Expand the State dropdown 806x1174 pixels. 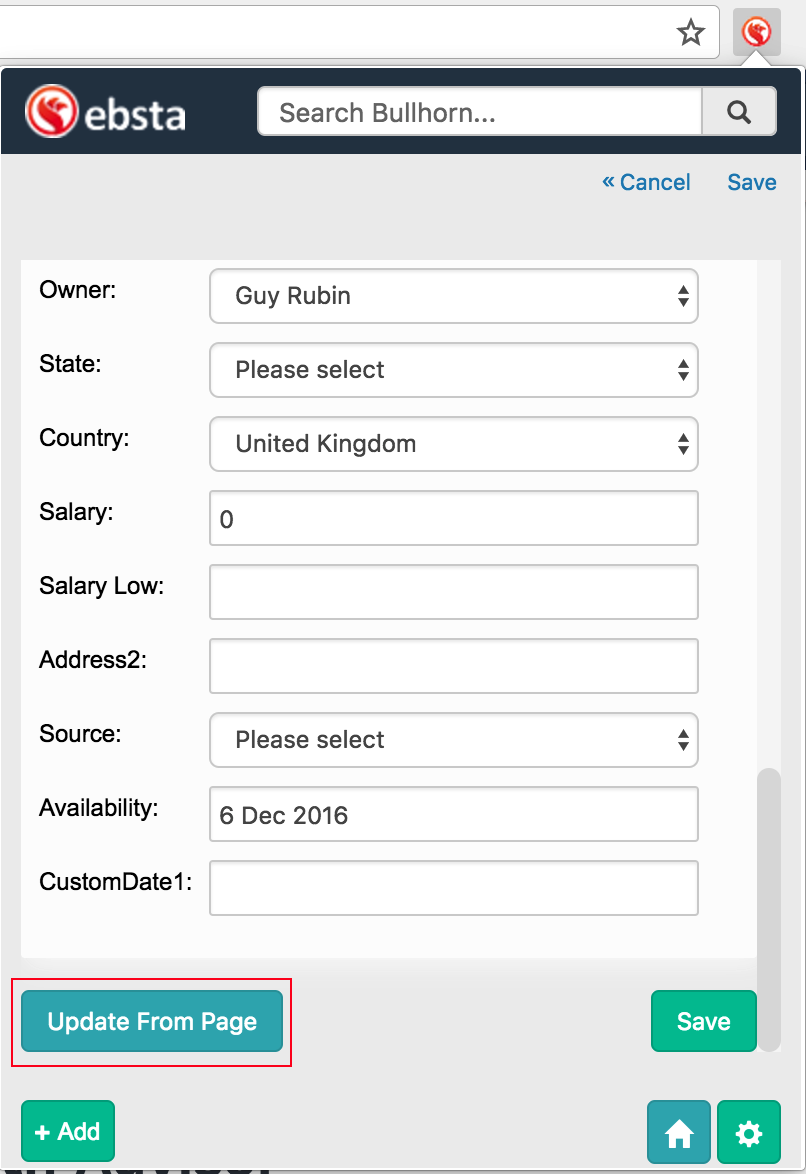point(453,370)
